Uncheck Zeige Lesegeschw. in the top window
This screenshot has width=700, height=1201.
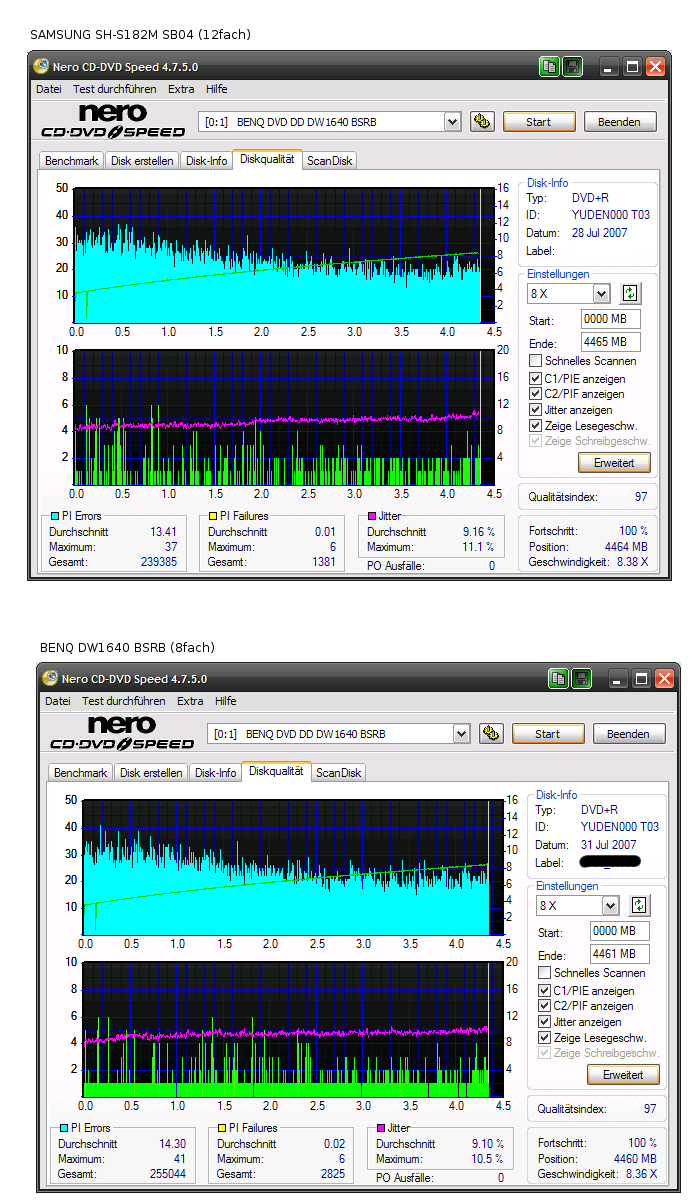[536, 426]
